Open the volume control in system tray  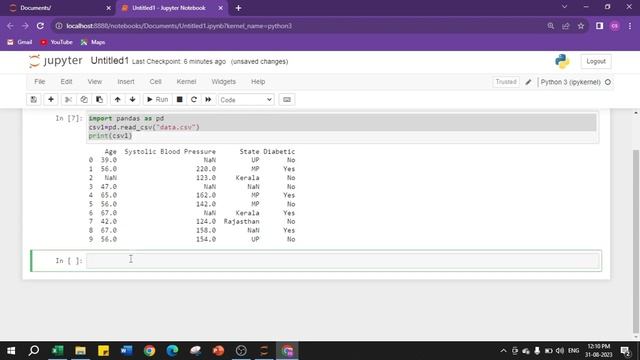(560, 351)
